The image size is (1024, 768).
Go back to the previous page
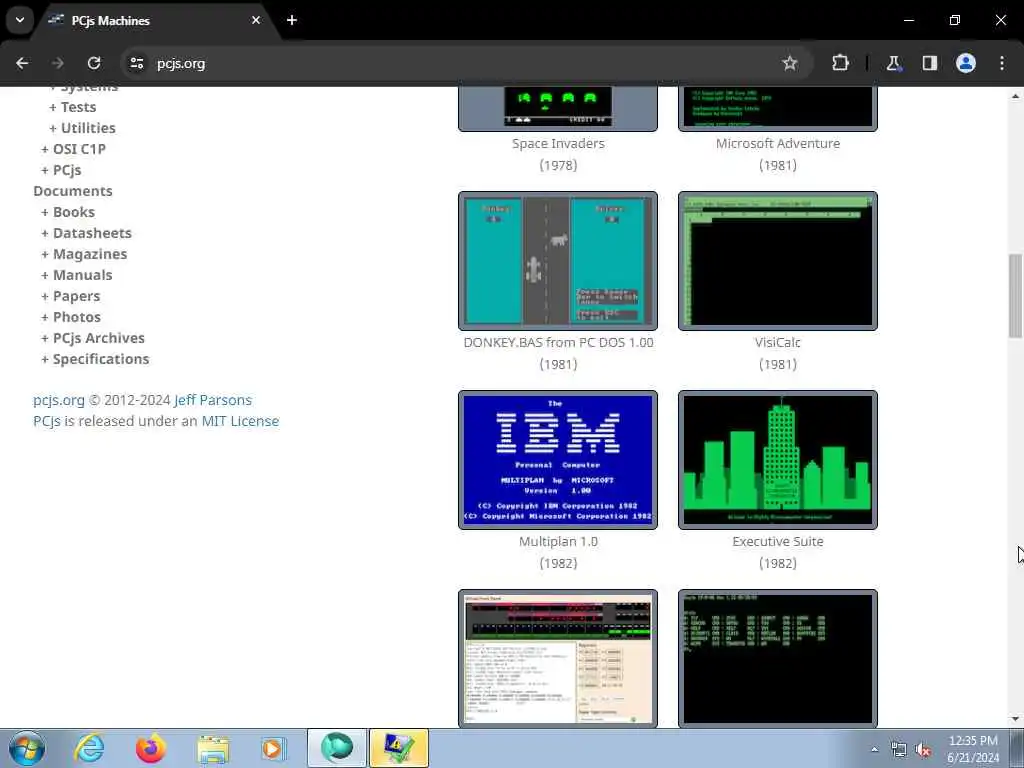coord(22,63)
